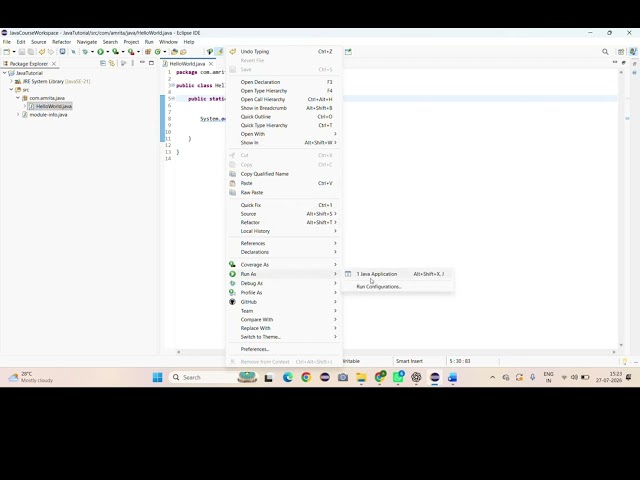Toggle Link with Editor in Package Explorer
Screen dimensions: 640x480
pyautogui.click(x=111, y=63)
